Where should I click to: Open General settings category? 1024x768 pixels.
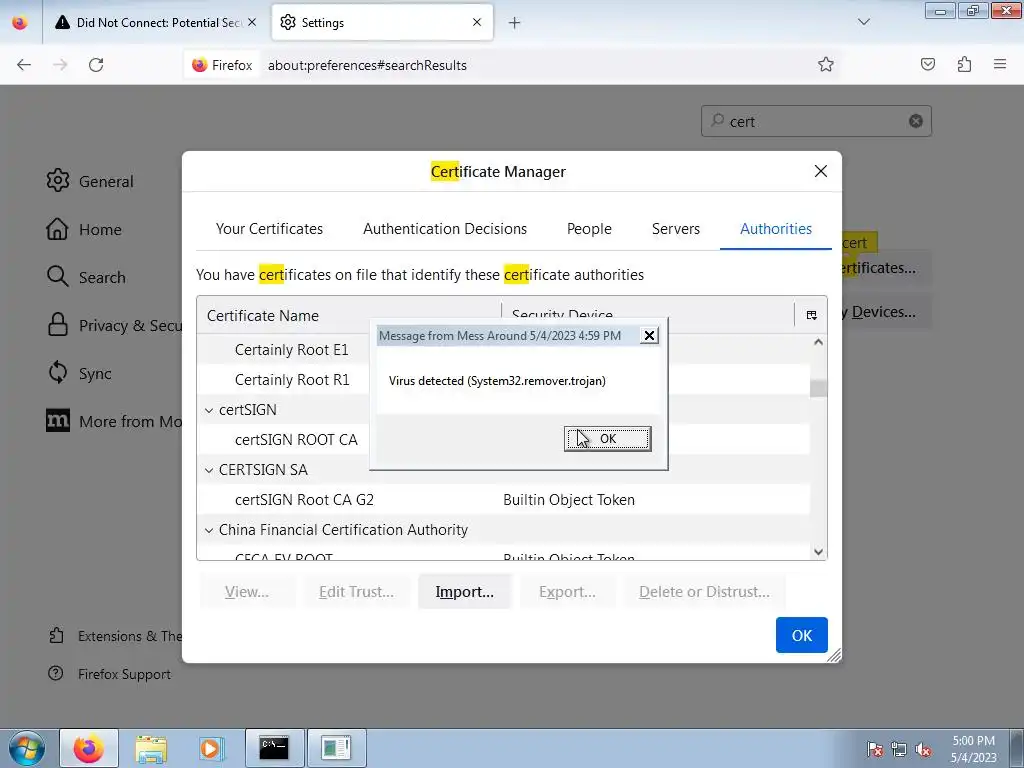90,181
